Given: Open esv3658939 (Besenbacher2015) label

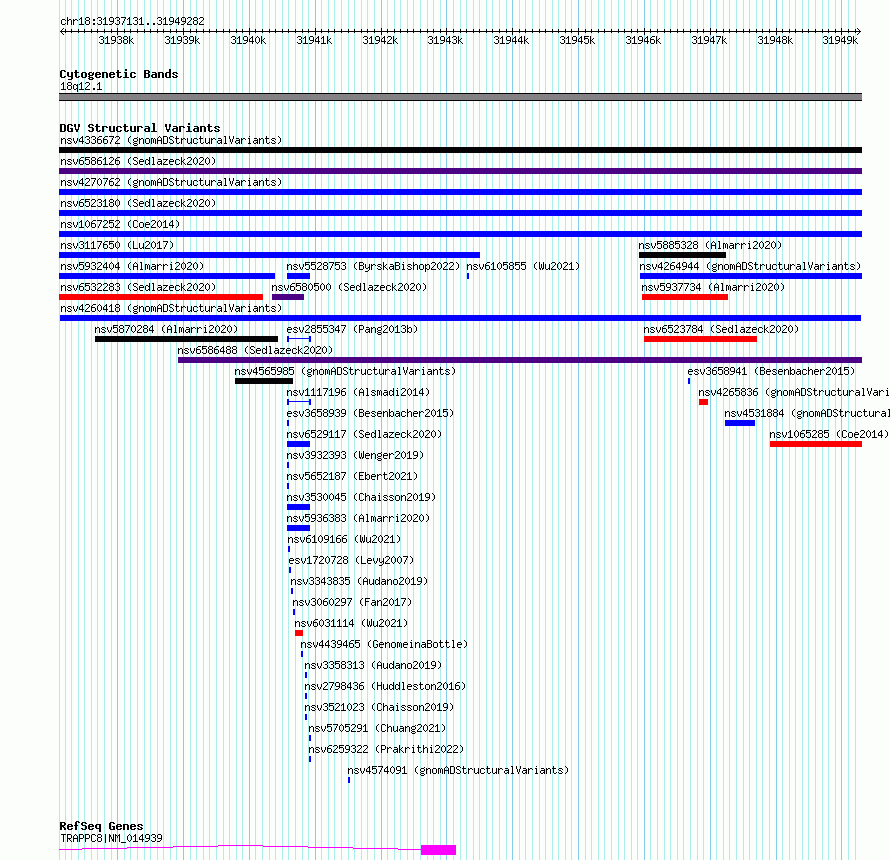Looking at the screenshot, I should pyautogui.click(x=370, y=413).
